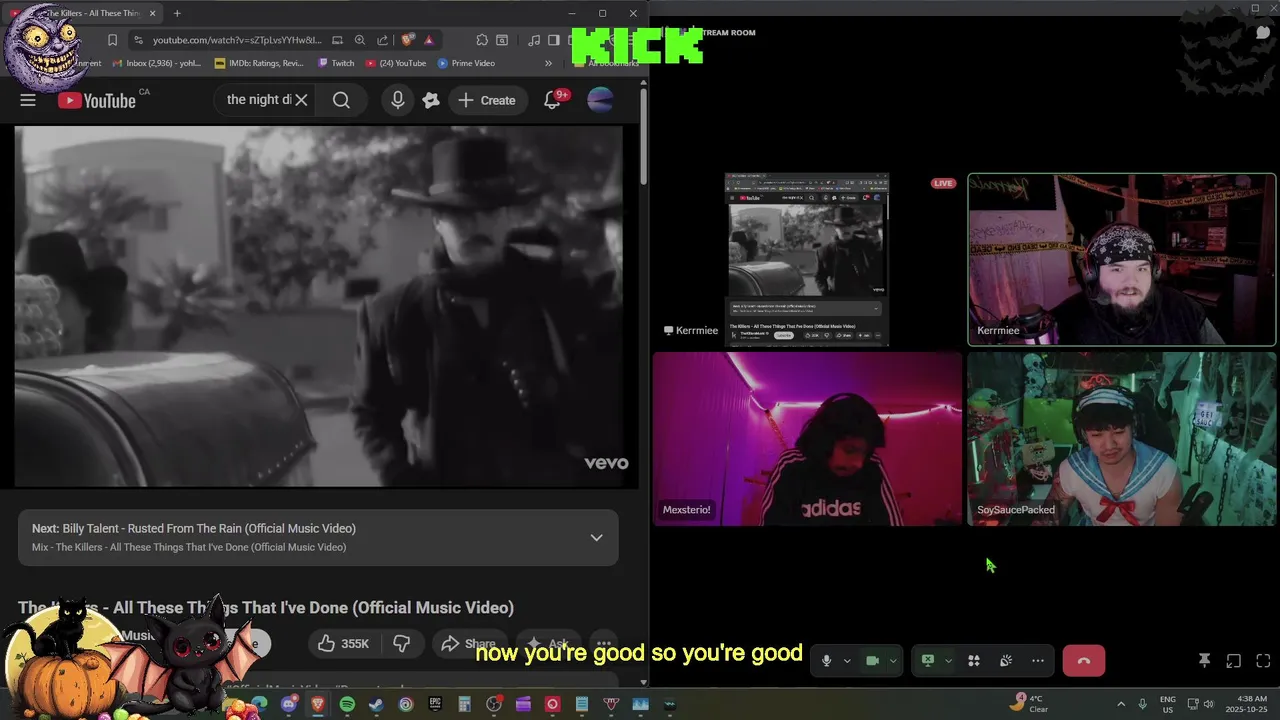Open call activities launcher icon

click(973, 661)
